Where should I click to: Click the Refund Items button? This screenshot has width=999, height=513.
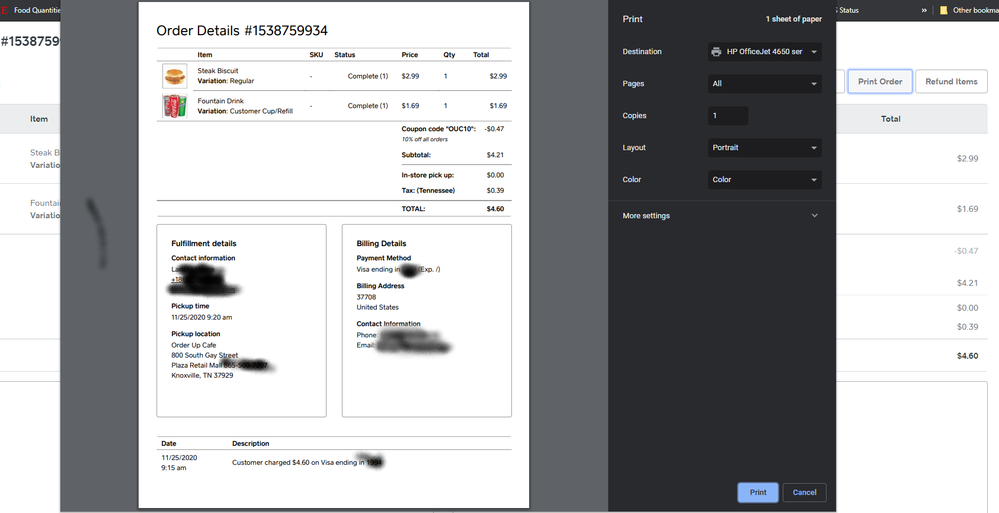click(951, 82)
